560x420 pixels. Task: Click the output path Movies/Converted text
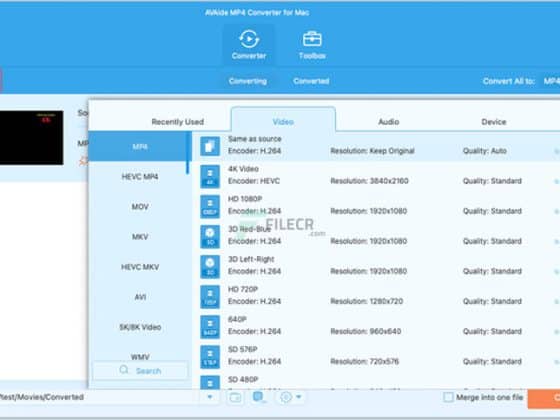pyautogui.click(x=42, y=397)
